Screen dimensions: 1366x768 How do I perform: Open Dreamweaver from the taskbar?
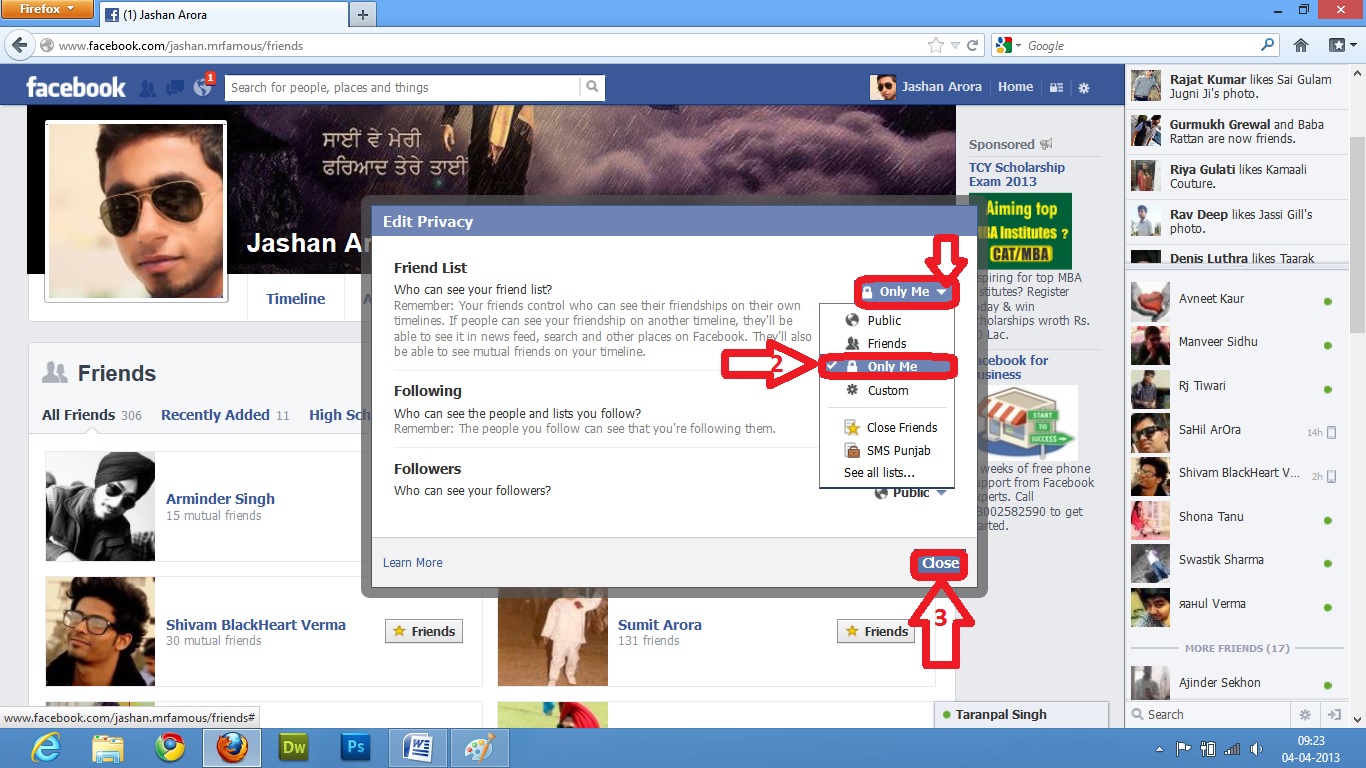click(294, 748)
